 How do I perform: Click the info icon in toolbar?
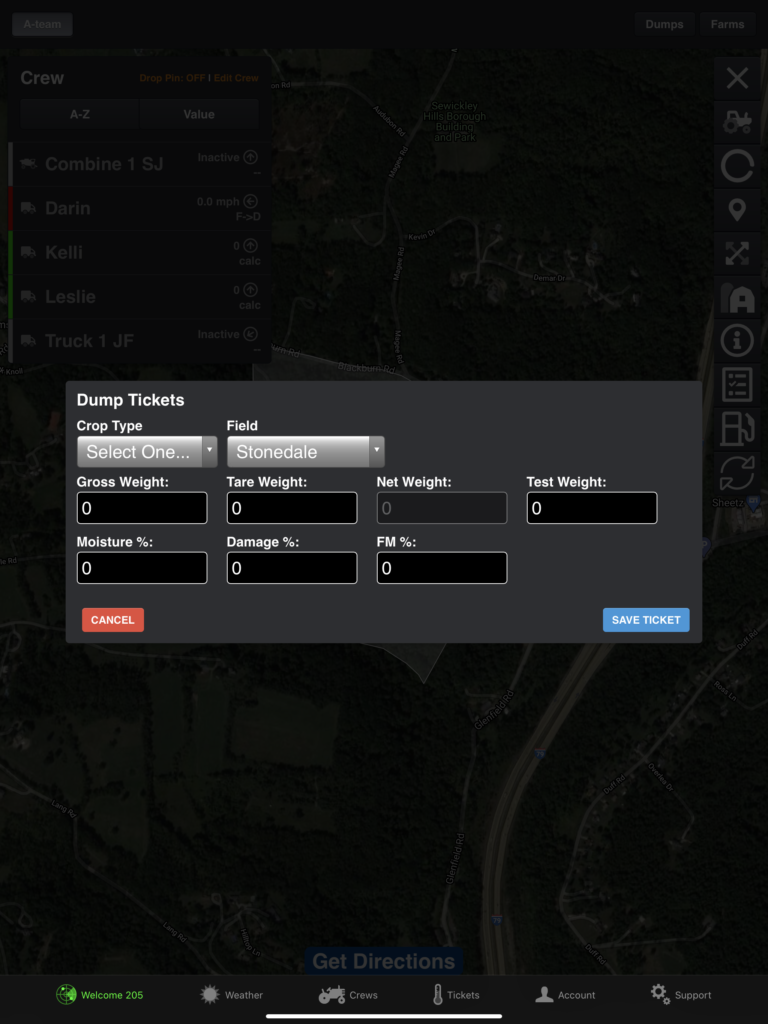737,341
